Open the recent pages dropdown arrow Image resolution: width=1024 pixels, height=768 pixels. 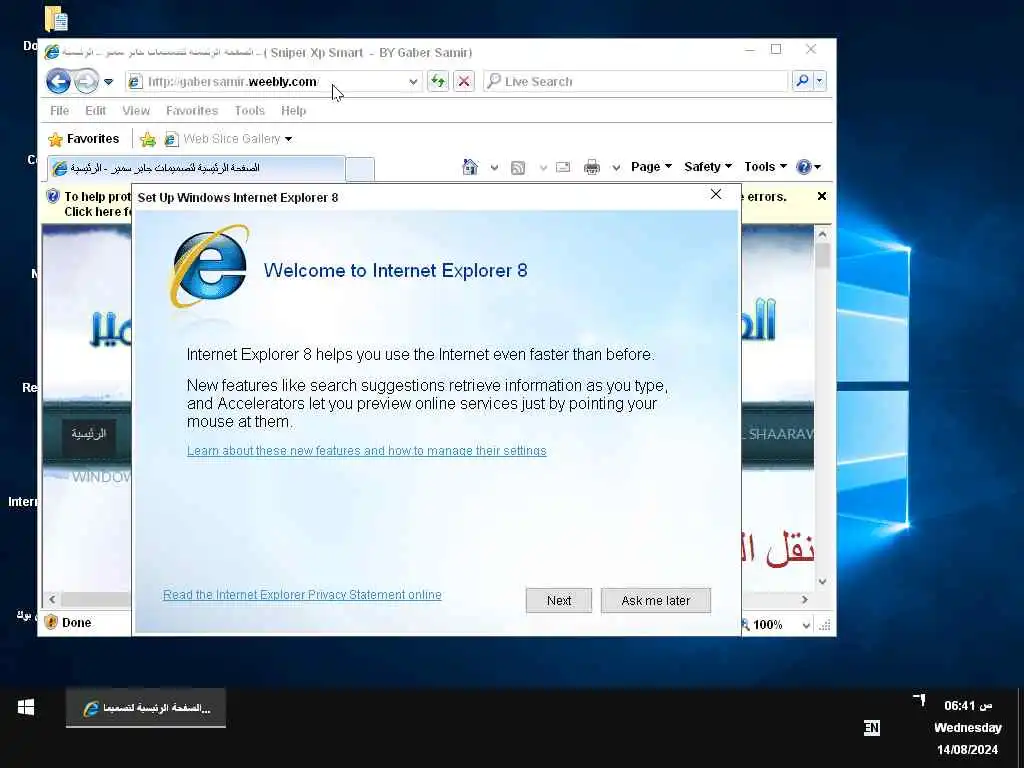108,82
